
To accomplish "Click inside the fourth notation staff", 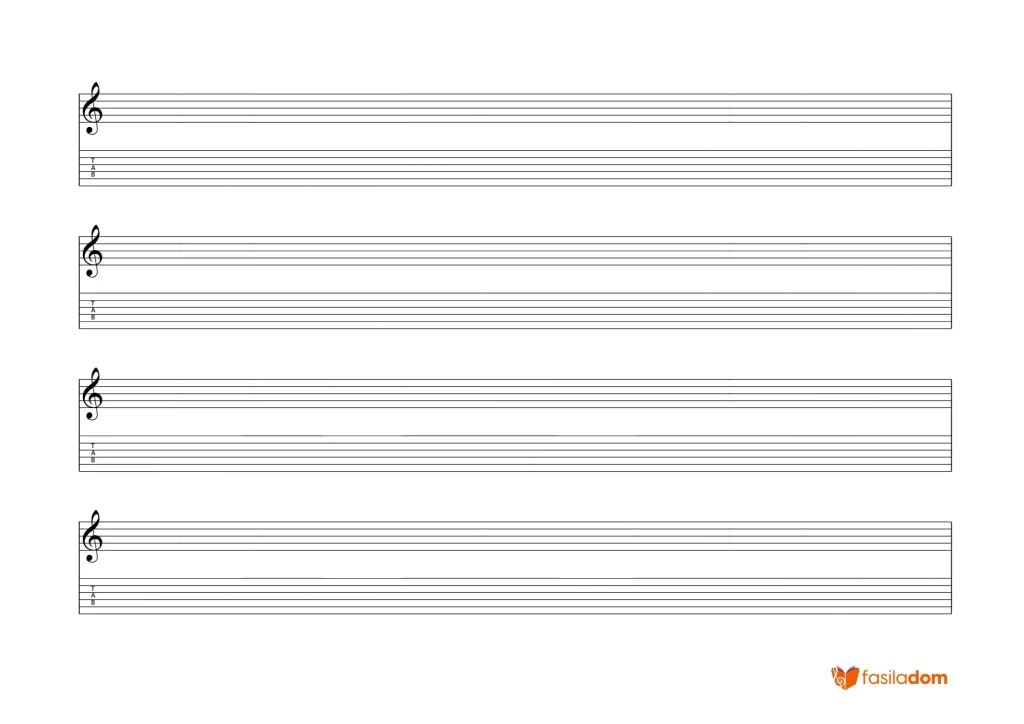I will click(515, 536).
